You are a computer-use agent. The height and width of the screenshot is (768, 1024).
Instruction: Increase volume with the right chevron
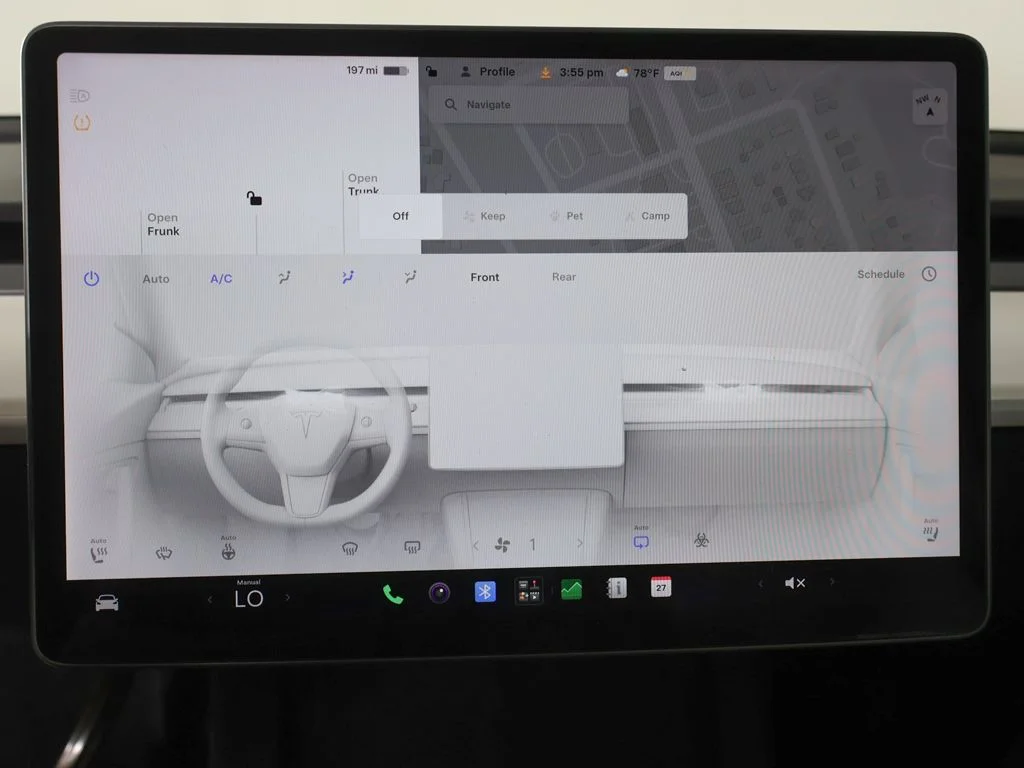tap(831, 581)
